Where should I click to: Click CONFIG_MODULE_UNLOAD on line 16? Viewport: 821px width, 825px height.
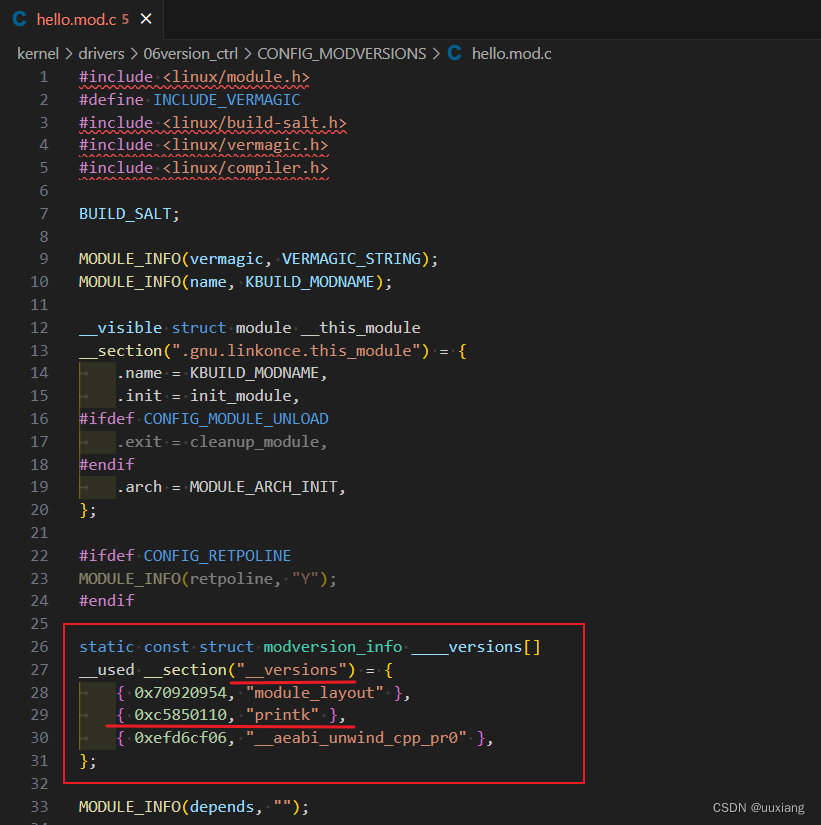236,419
